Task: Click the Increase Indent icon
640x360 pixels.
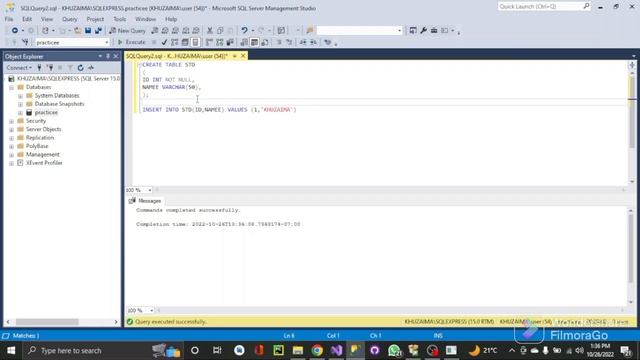Action: (x=313, y=42)
